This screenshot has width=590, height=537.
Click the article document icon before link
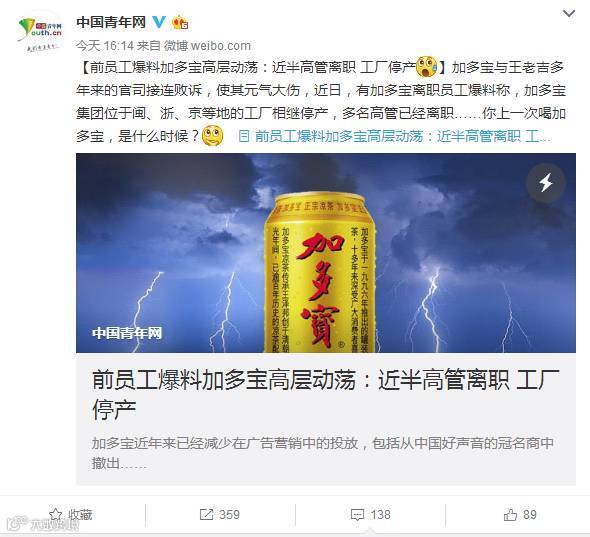[244, 136]
